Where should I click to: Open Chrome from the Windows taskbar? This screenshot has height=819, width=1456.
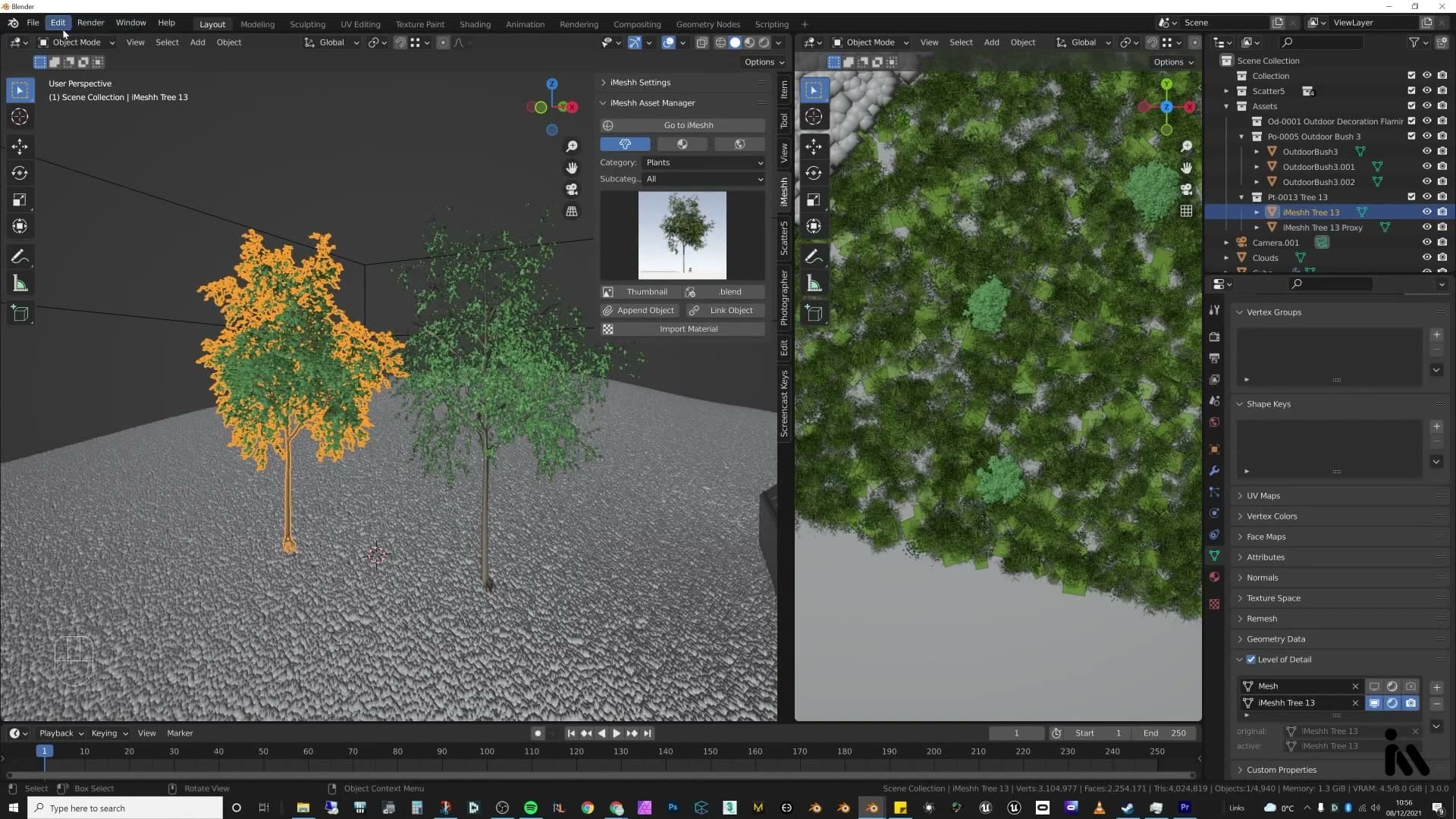tap(588, 808)
